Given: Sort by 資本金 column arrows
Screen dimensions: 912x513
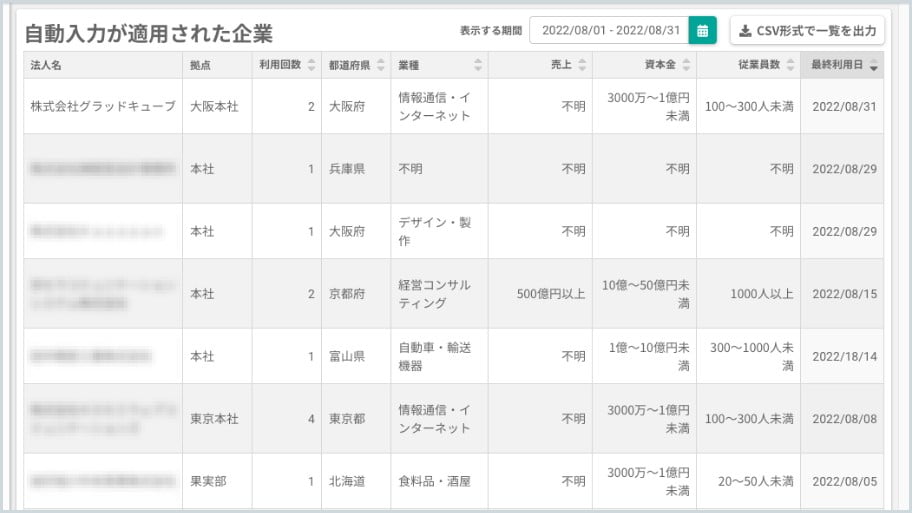Looking at the screenshot, I should (x=685, y=65).
